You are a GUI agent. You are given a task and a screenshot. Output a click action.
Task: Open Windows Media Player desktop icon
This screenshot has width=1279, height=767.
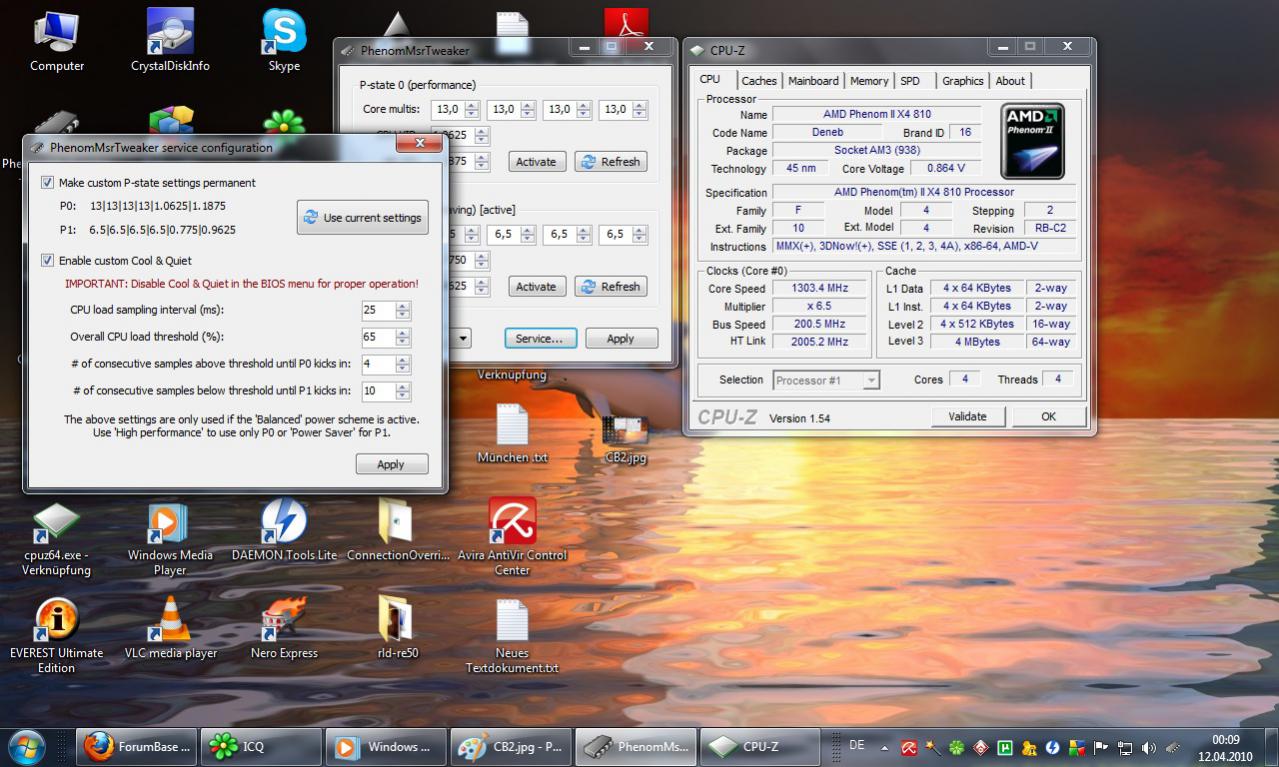click(170, 540)
